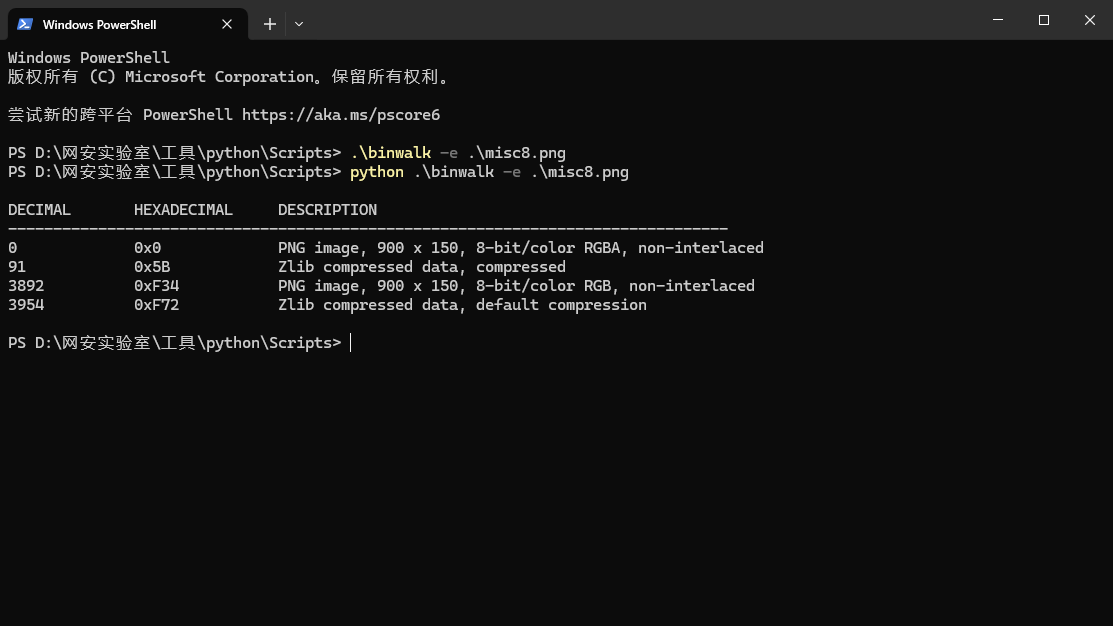Image resolution: width=1113 pixels, height=626 pixels.
Task: Click decimal offset 3954
Action: (x=26, y=305)
